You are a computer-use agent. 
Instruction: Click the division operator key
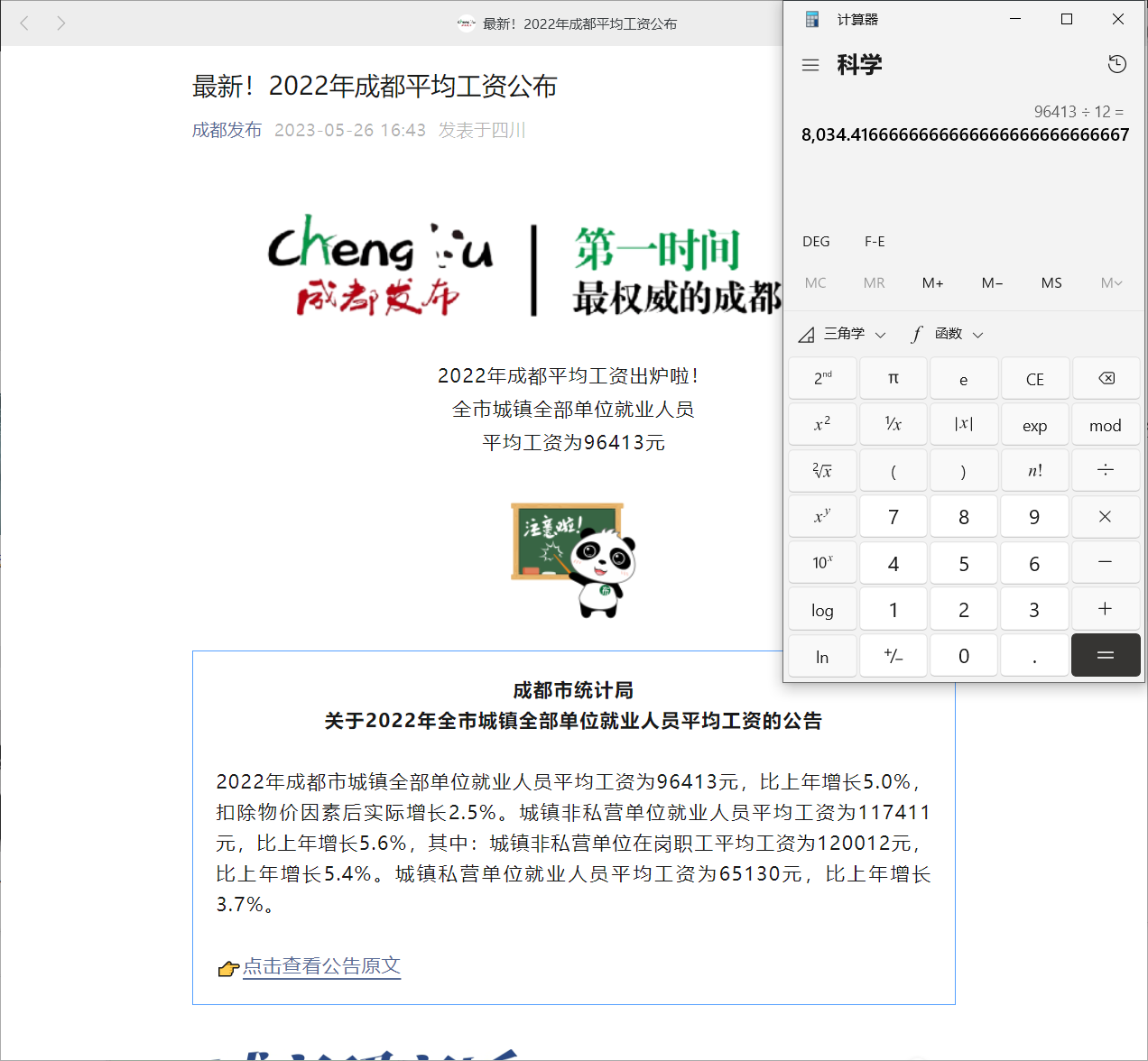(x=1106, y=471)
